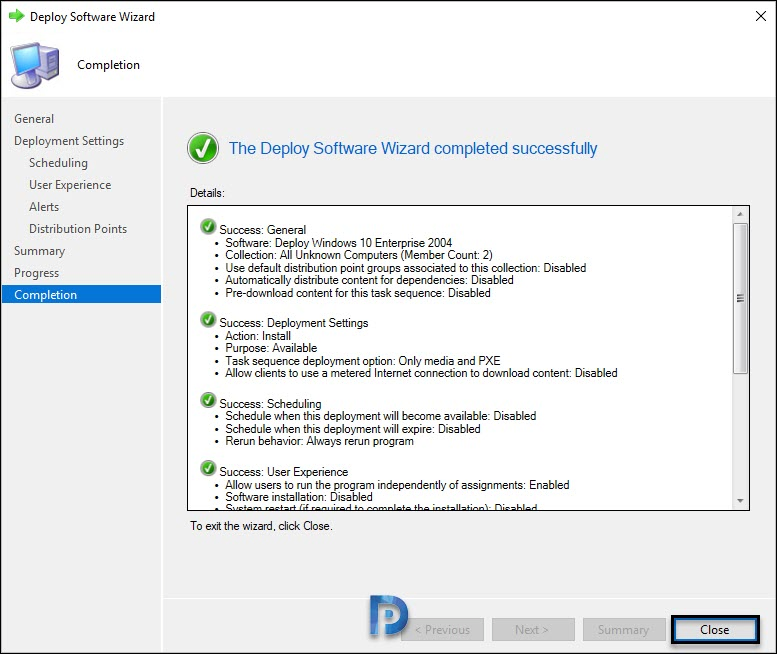Viewport: 777px width, 654px height.
Task: Select General in the wizard sidebar
Action: click(34, 119)
